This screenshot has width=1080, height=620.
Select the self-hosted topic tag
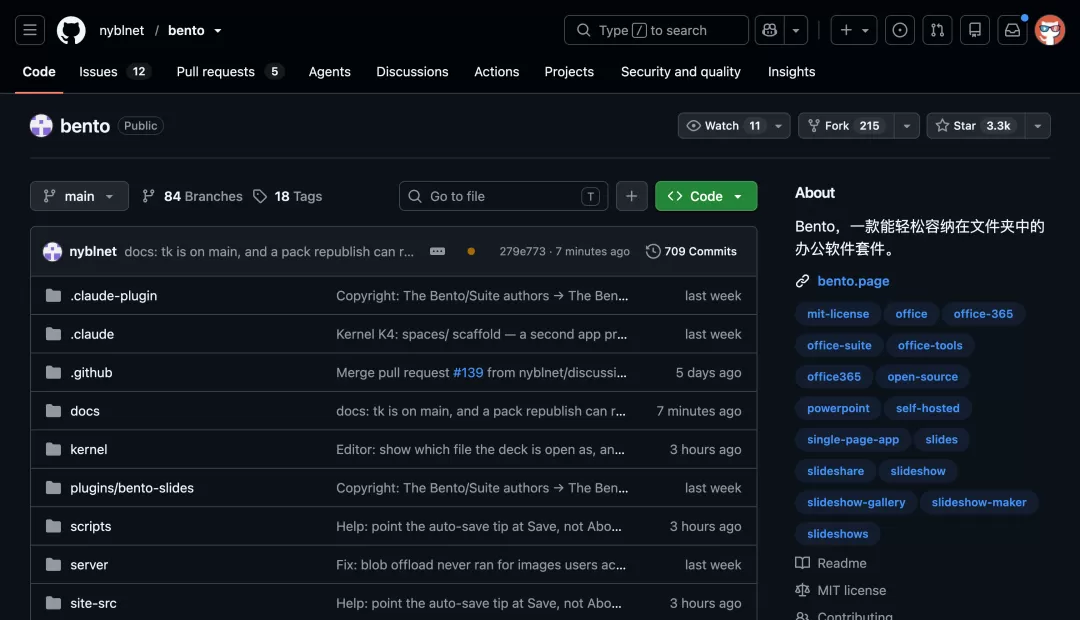(x=927, y=409)
